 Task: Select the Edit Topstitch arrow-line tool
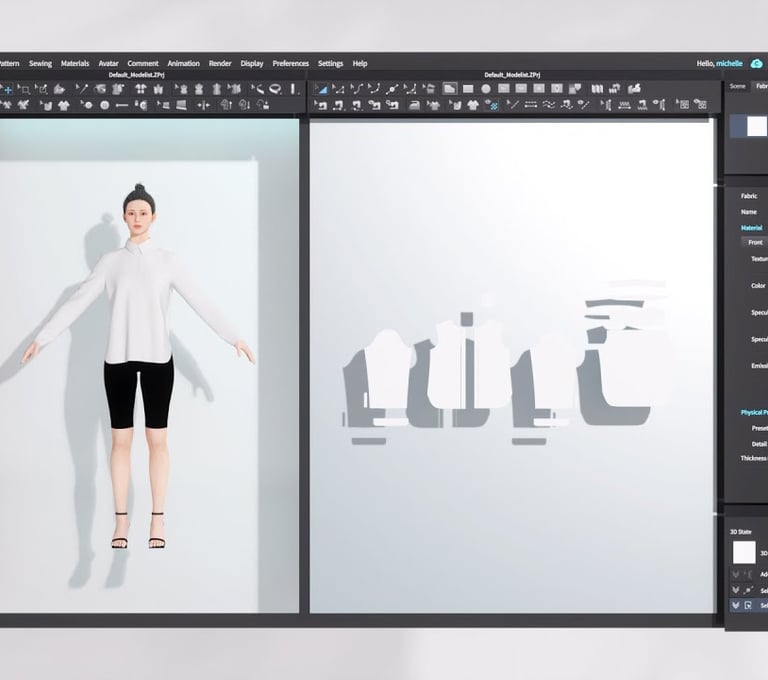tap(512, 105)
